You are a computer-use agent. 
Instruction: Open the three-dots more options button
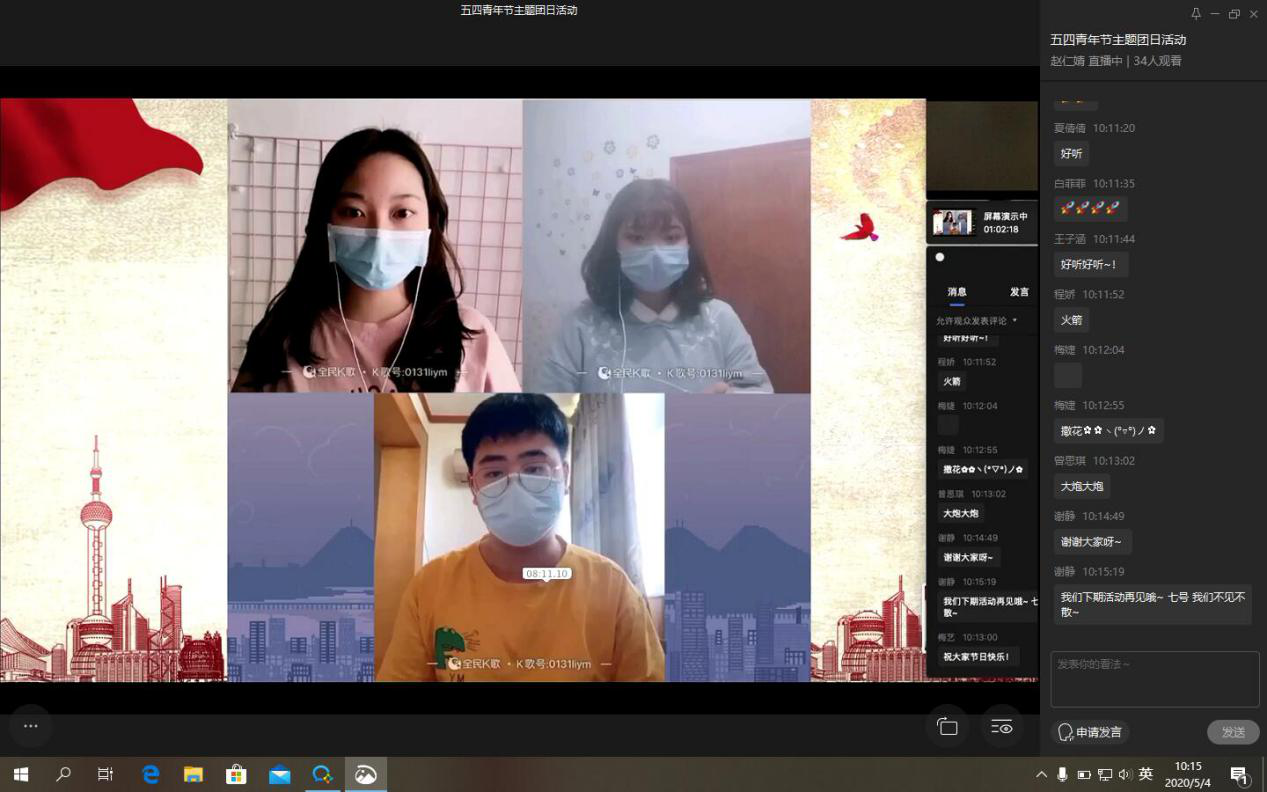click(x=30, y=726)
